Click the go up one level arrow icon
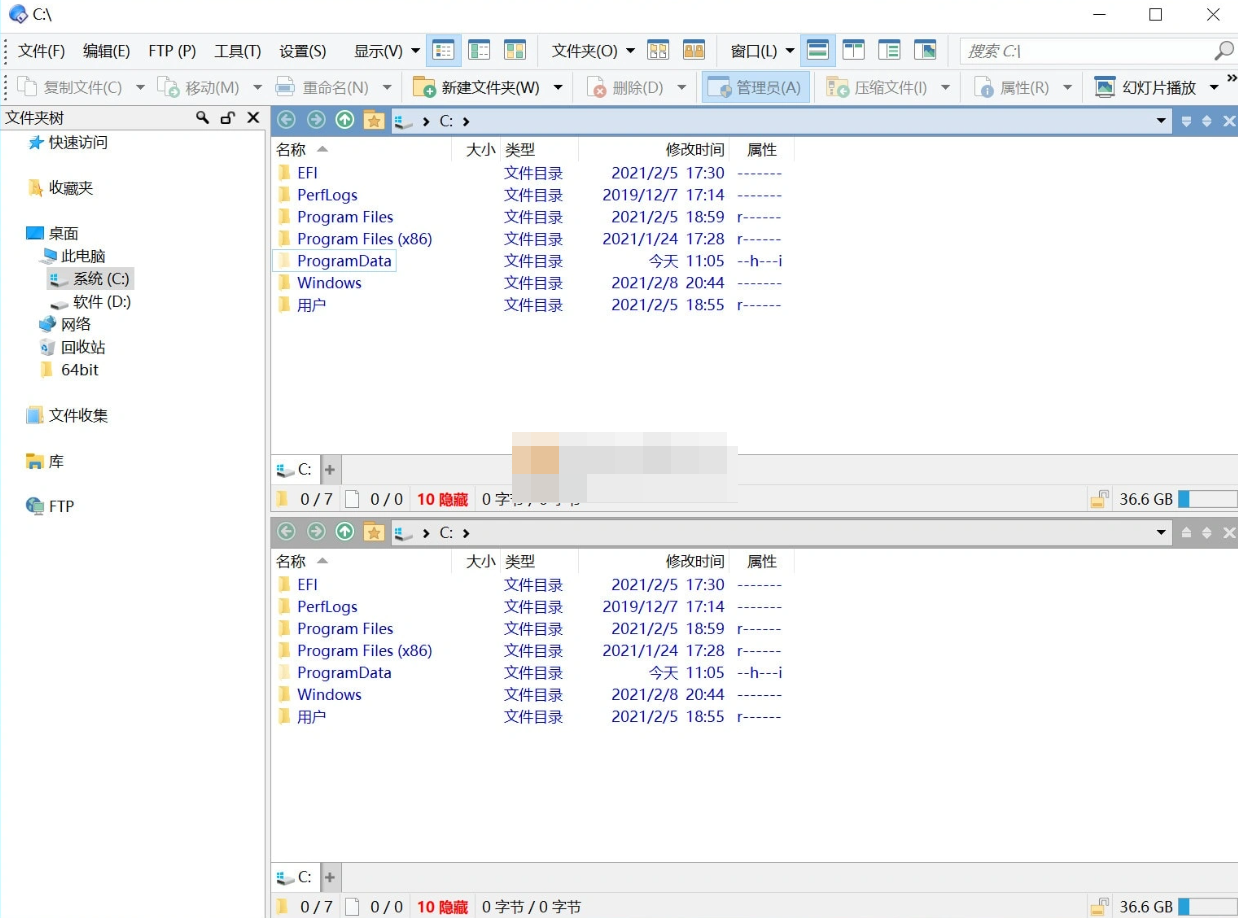1238x918 pixels. coord(345,120)
